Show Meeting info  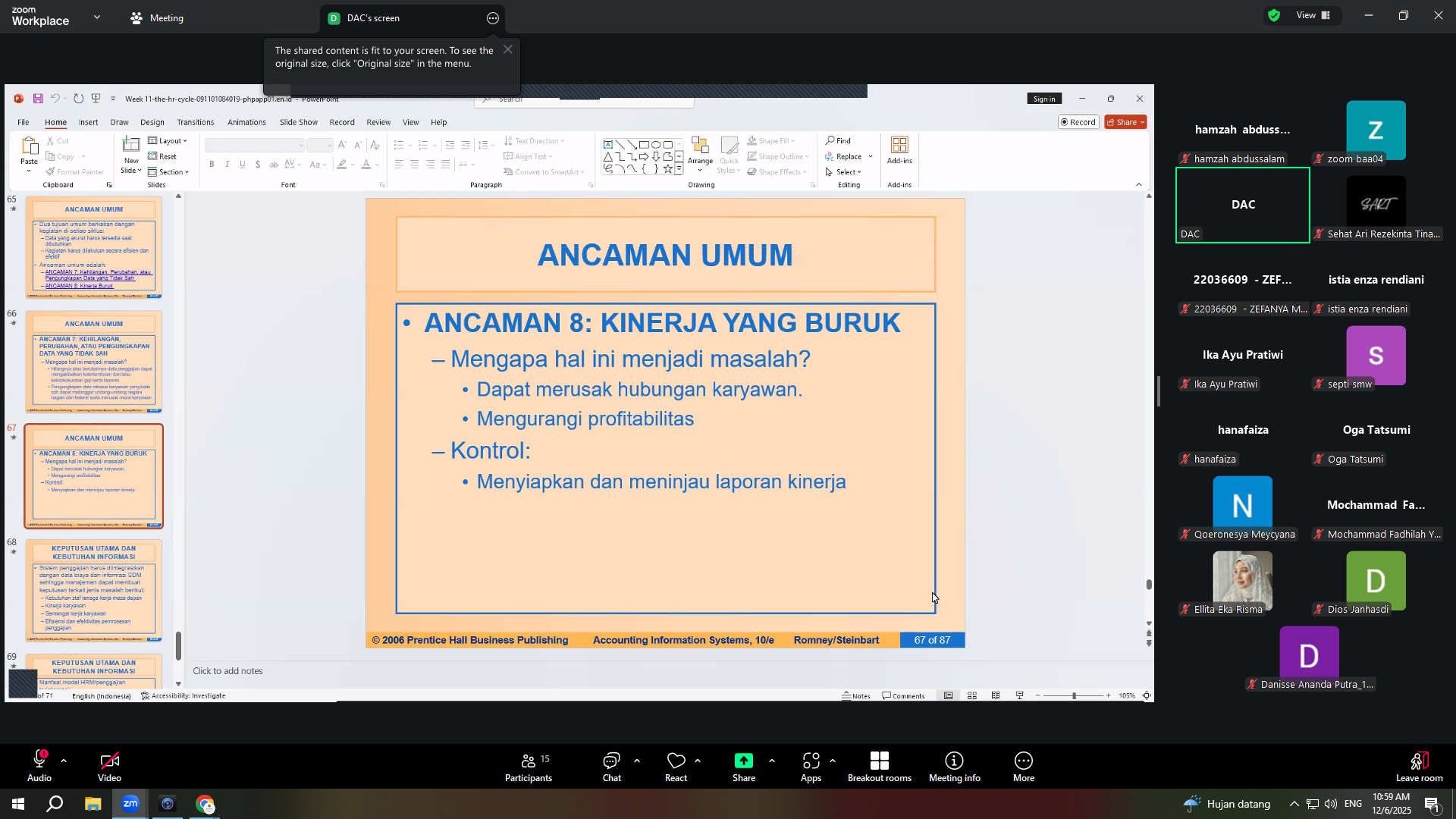click(955, 766)
